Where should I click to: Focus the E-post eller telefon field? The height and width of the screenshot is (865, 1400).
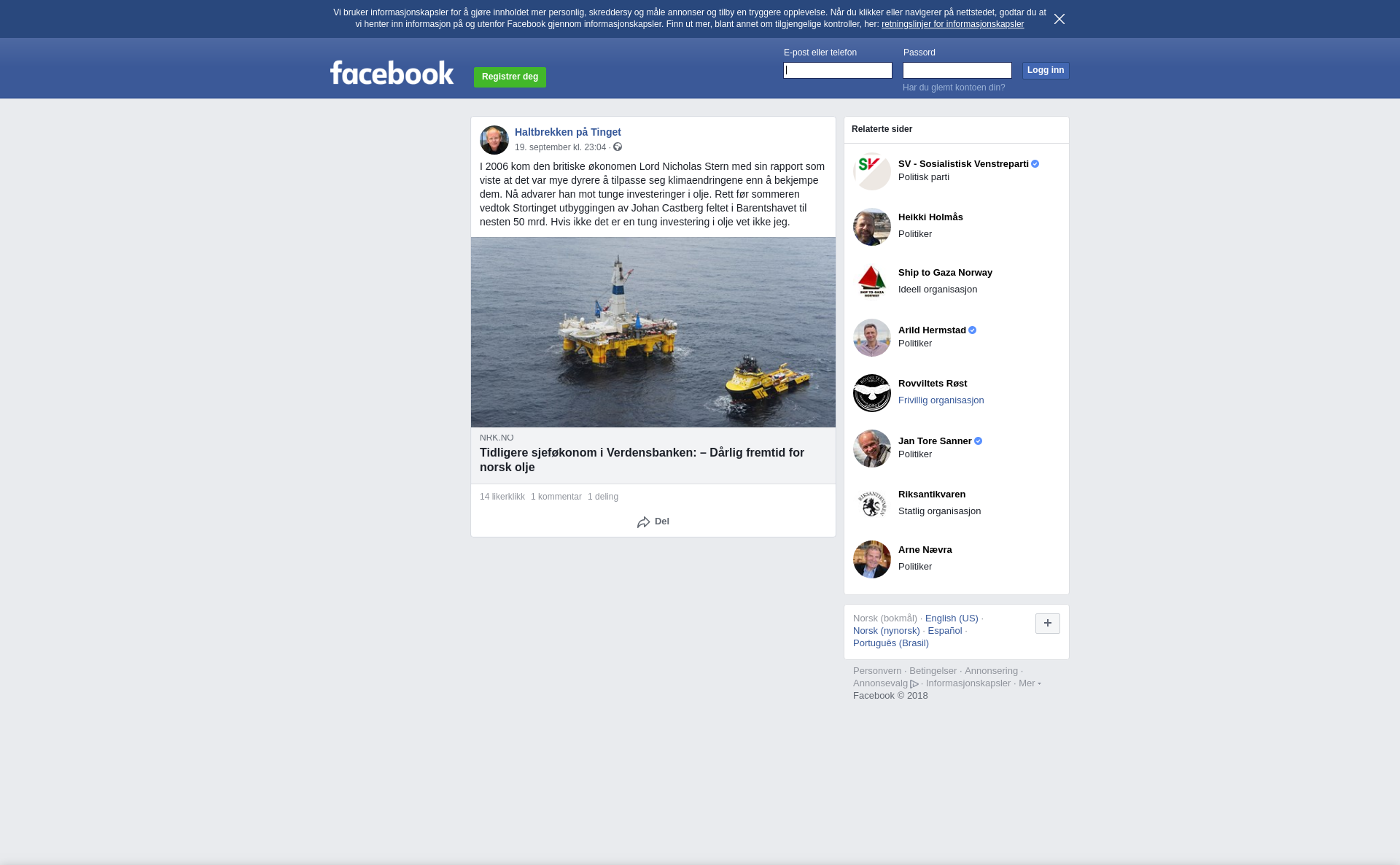coord(838,70)
